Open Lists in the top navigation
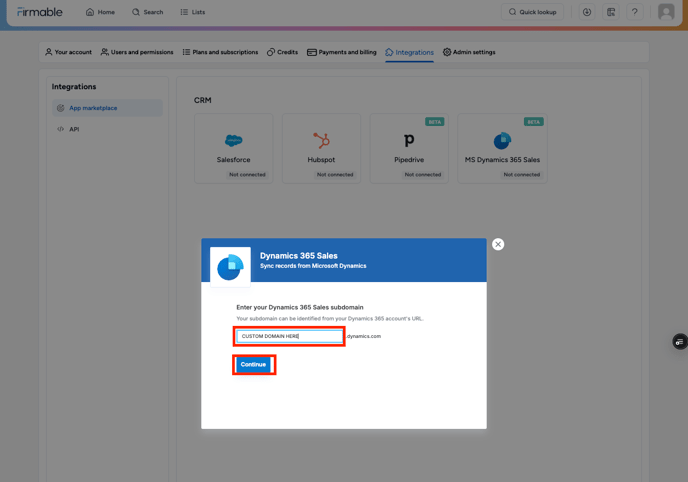The width and height of the screenshot is (688, 482). coord(193,12)
